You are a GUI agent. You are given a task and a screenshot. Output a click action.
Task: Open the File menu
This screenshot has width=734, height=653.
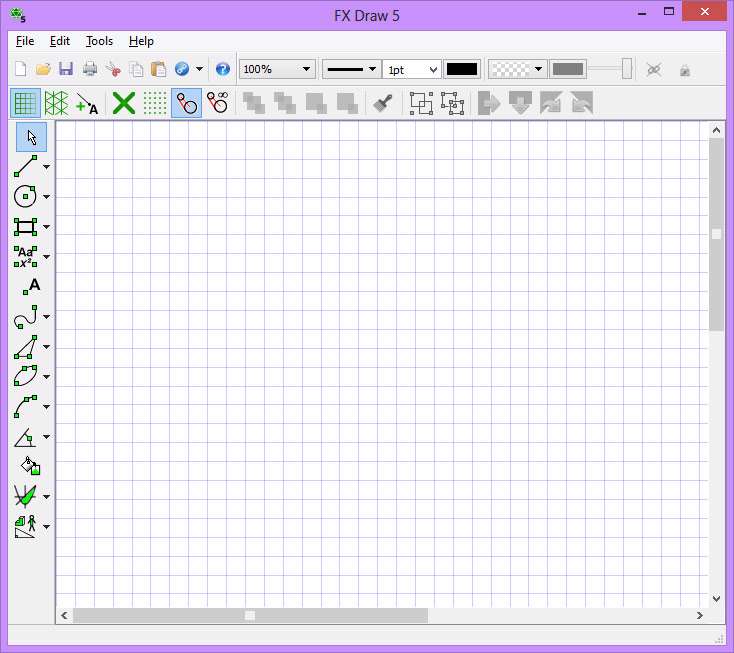point(25,41)
